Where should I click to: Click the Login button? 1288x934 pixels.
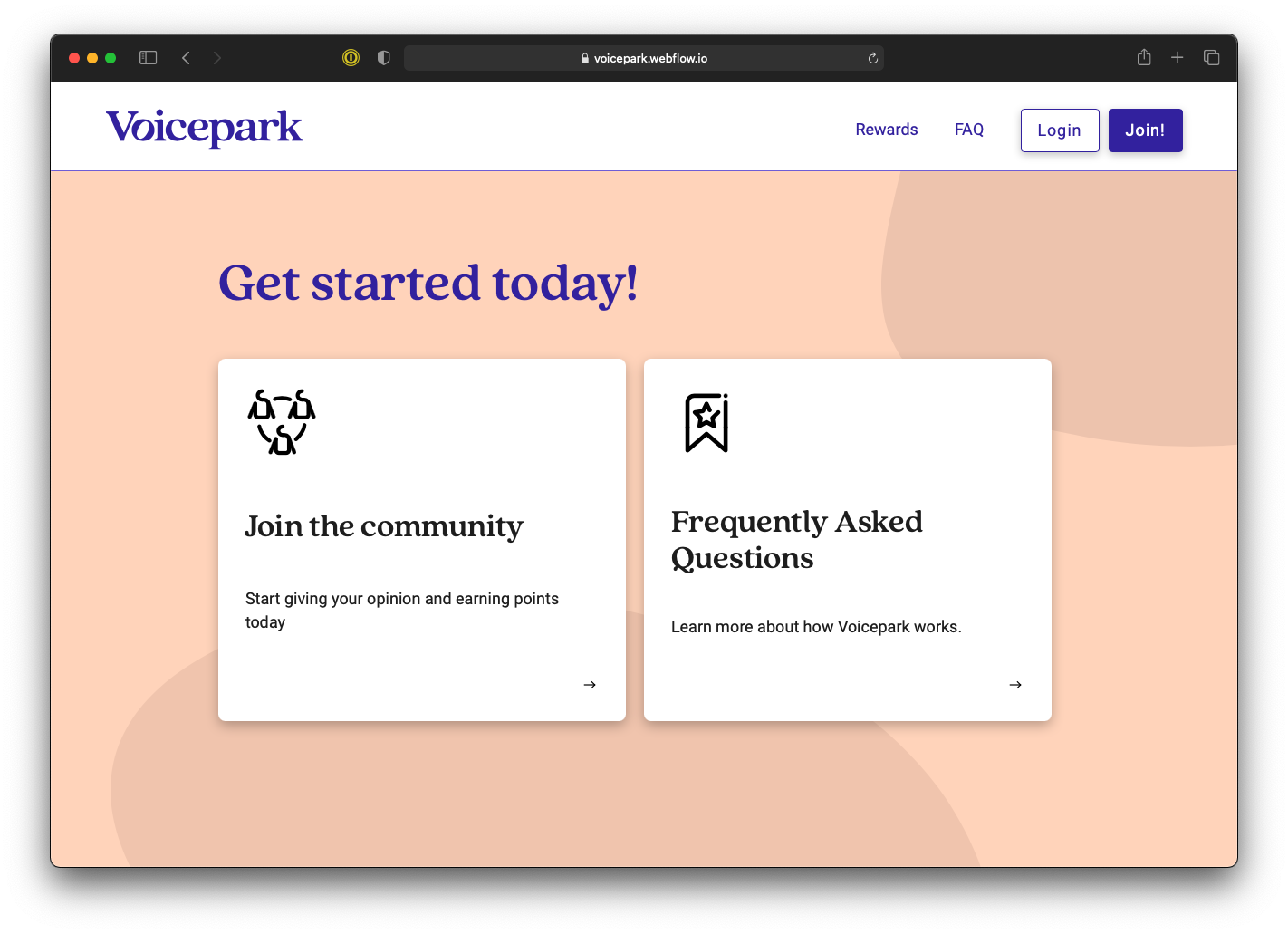(x=1060, y=130)
